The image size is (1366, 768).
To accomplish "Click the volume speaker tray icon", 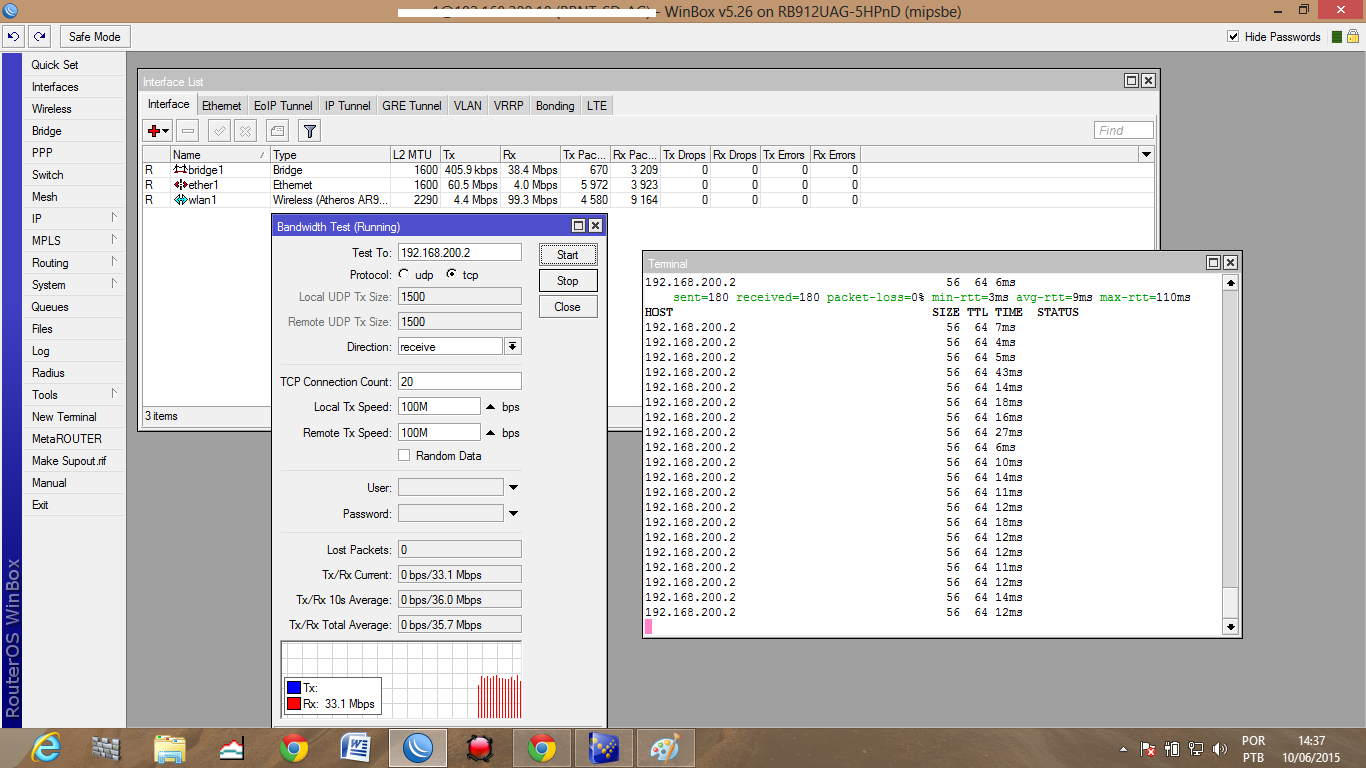I will point(1219,749).
